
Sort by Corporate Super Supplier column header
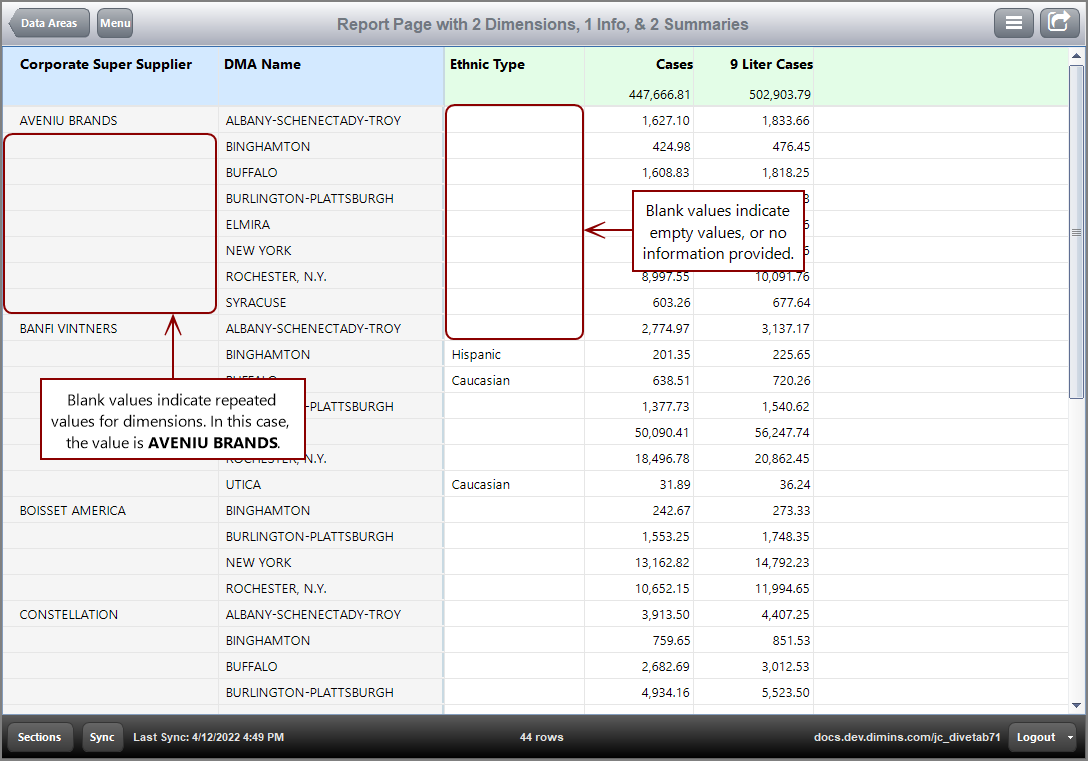105,65
